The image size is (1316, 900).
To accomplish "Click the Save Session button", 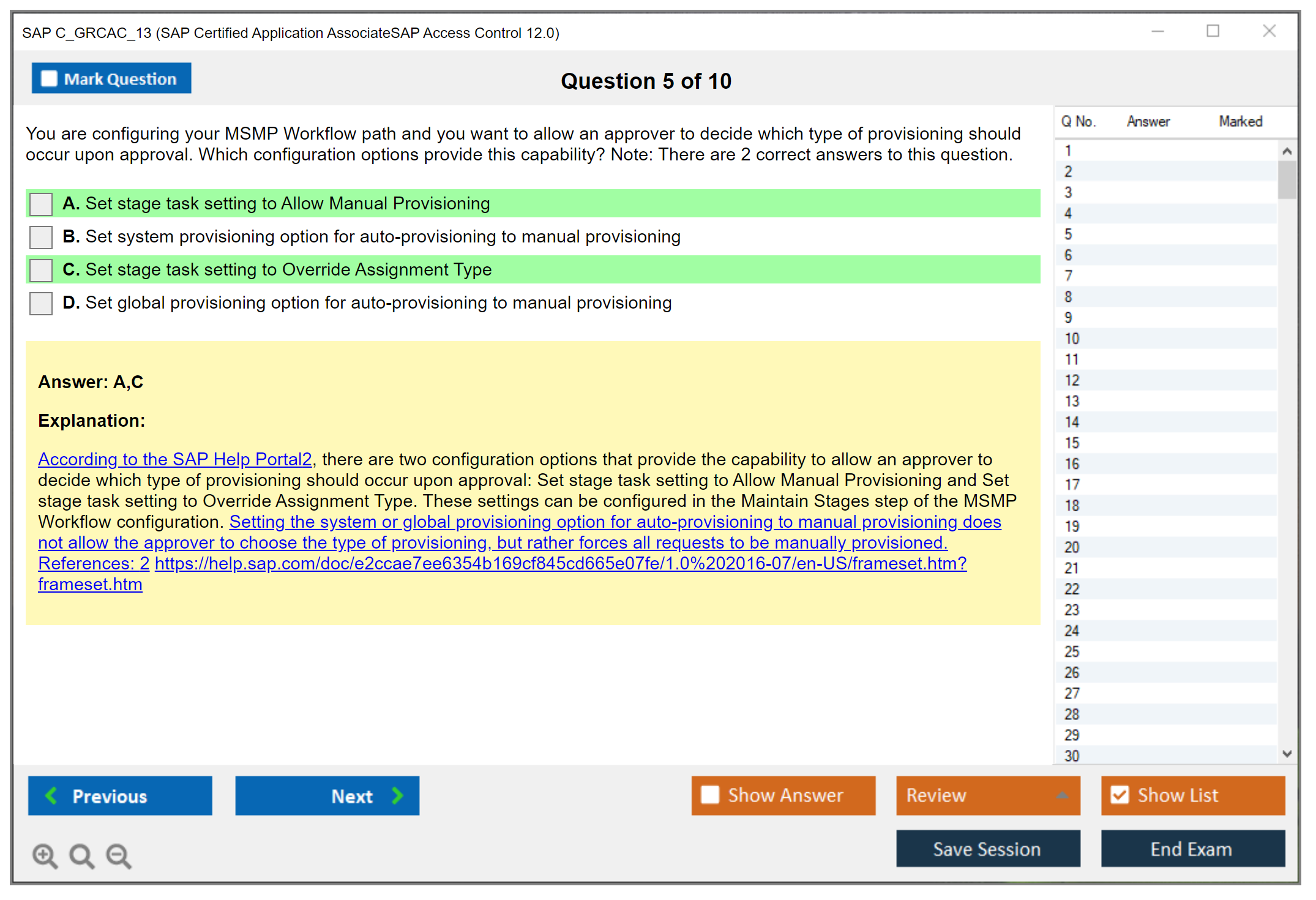I will [987, 849].
